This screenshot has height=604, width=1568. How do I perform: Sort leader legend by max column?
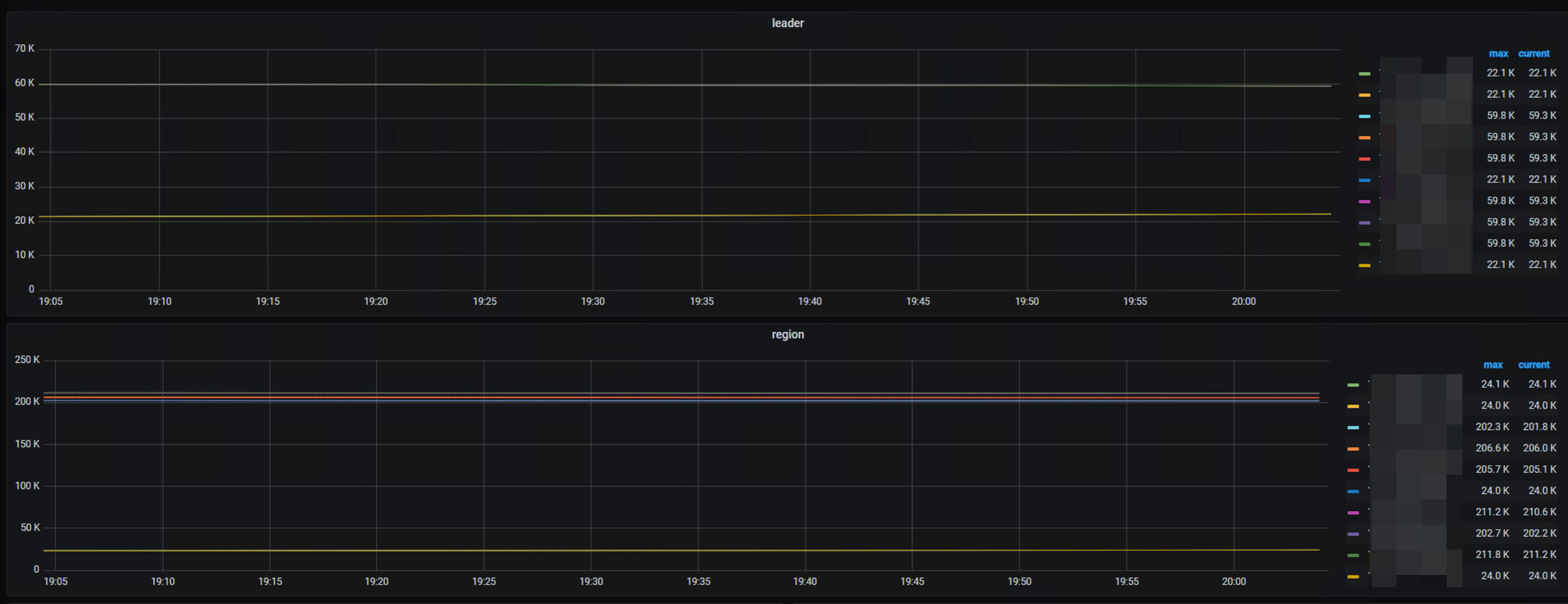1498,53
